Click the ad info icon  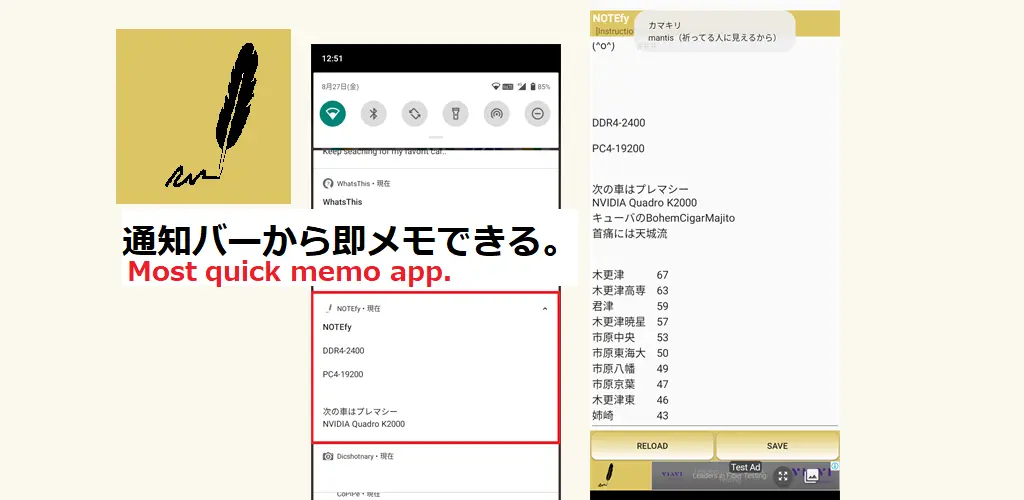pos(834,466)
